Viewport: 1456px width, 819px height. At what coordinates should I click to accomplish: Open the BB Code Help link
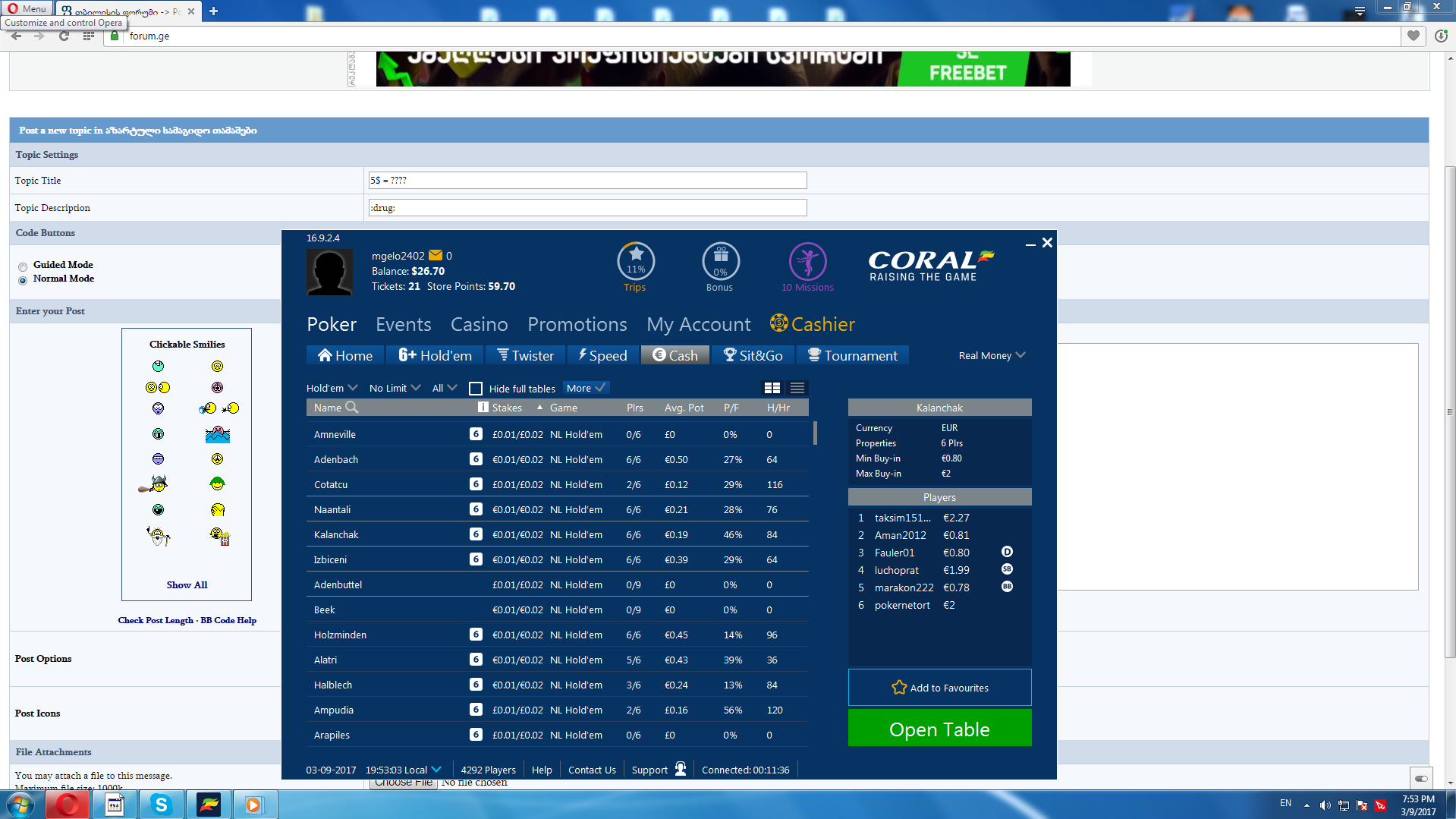pos(228,620)
